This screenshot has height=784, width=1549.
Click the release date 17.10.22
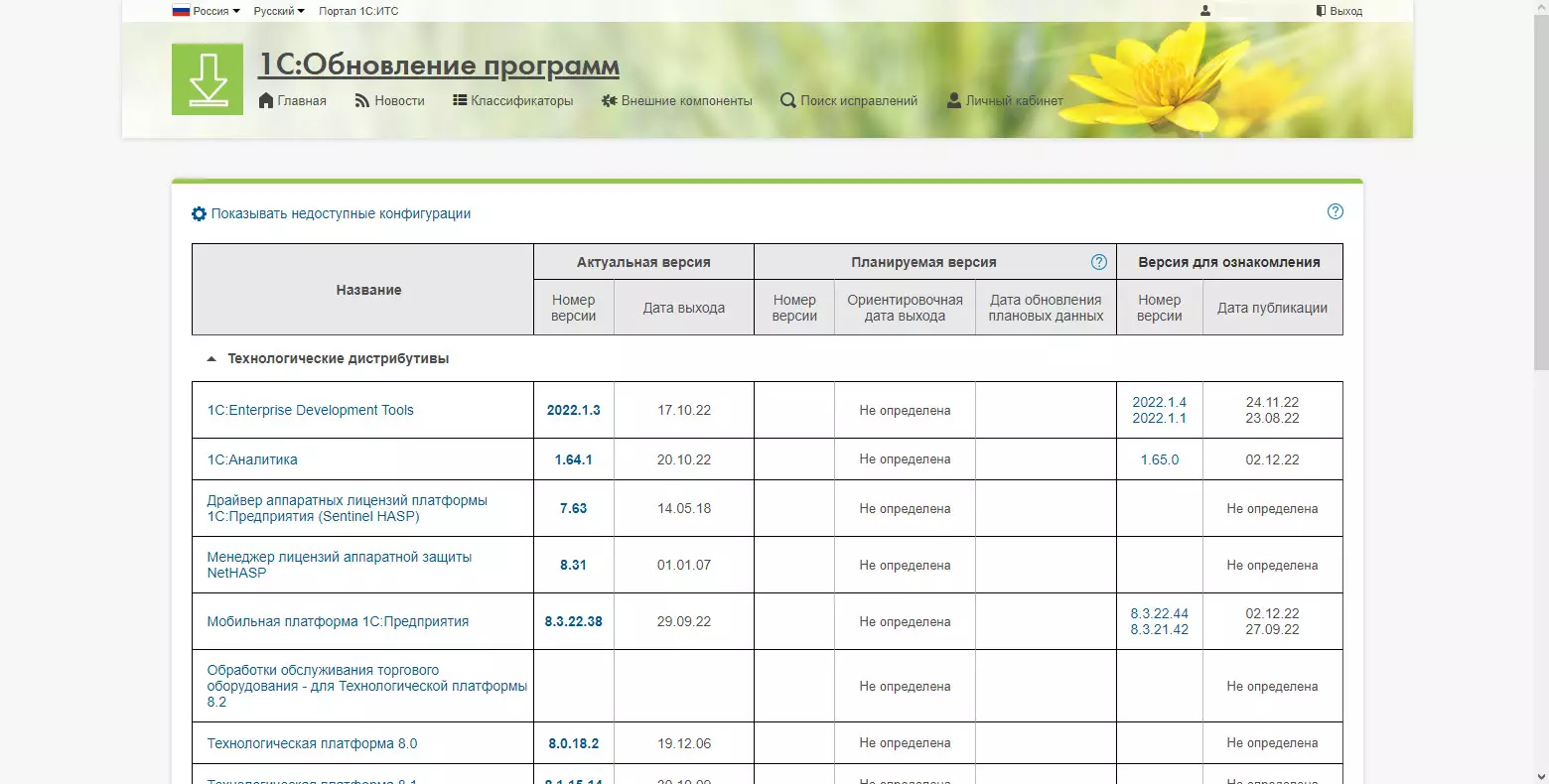click(684, 410)
